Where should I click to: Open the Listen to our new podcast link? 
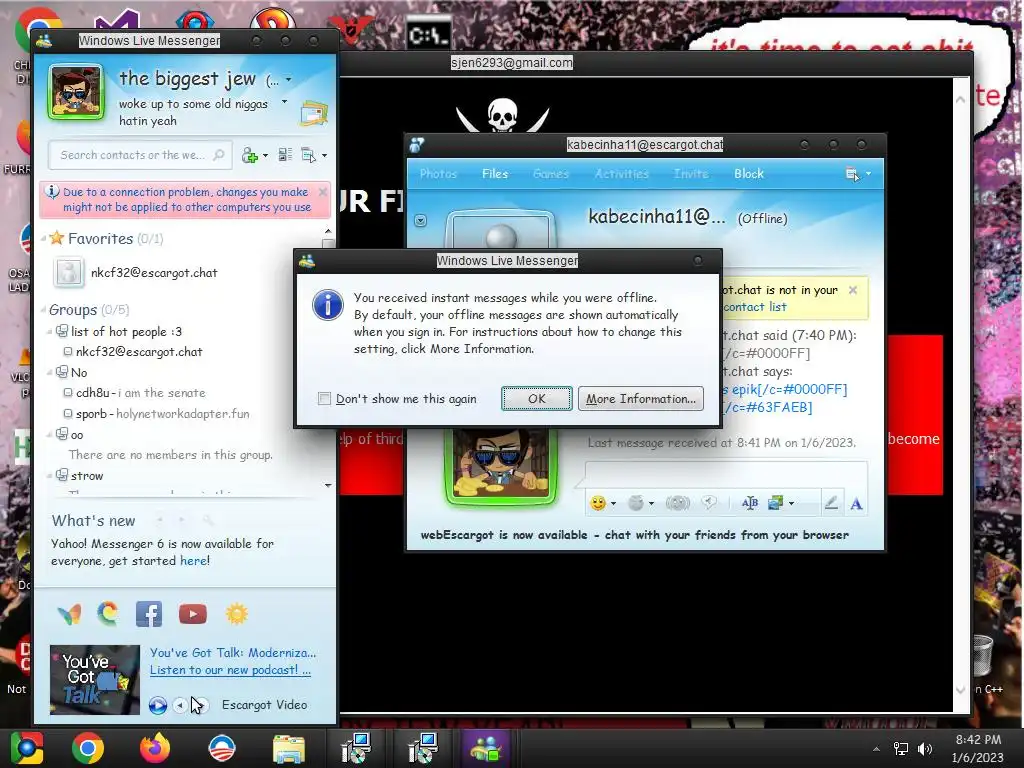point(231,669)
